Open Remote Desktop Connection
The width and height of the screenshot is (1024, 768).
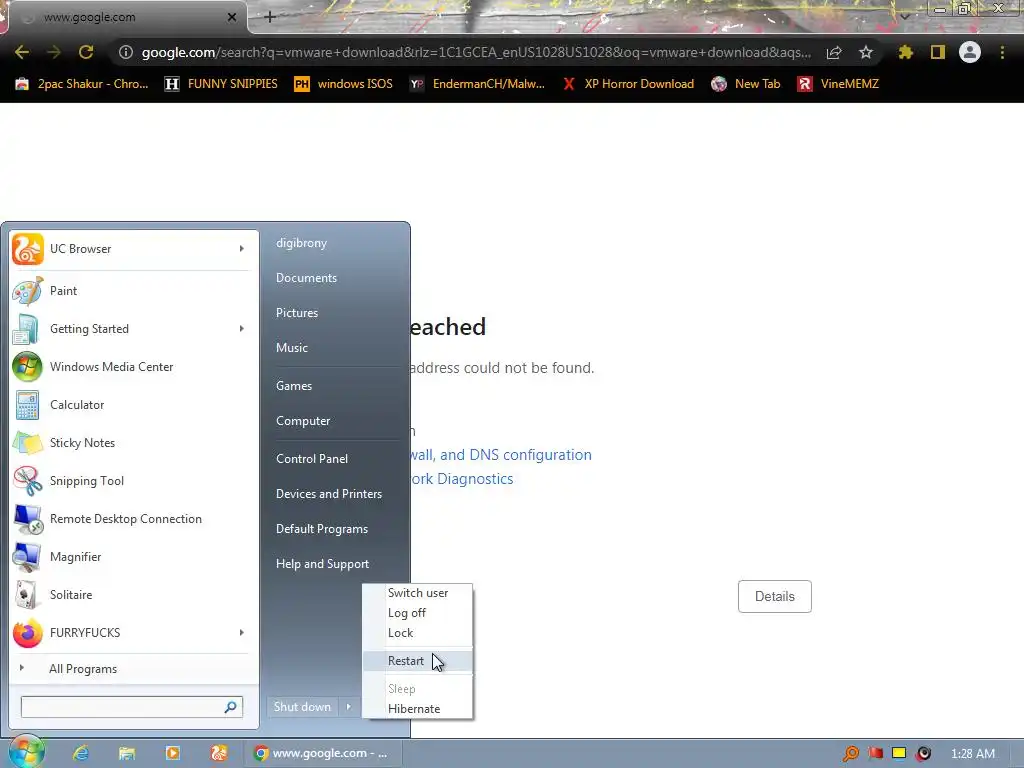pos(131,519)
